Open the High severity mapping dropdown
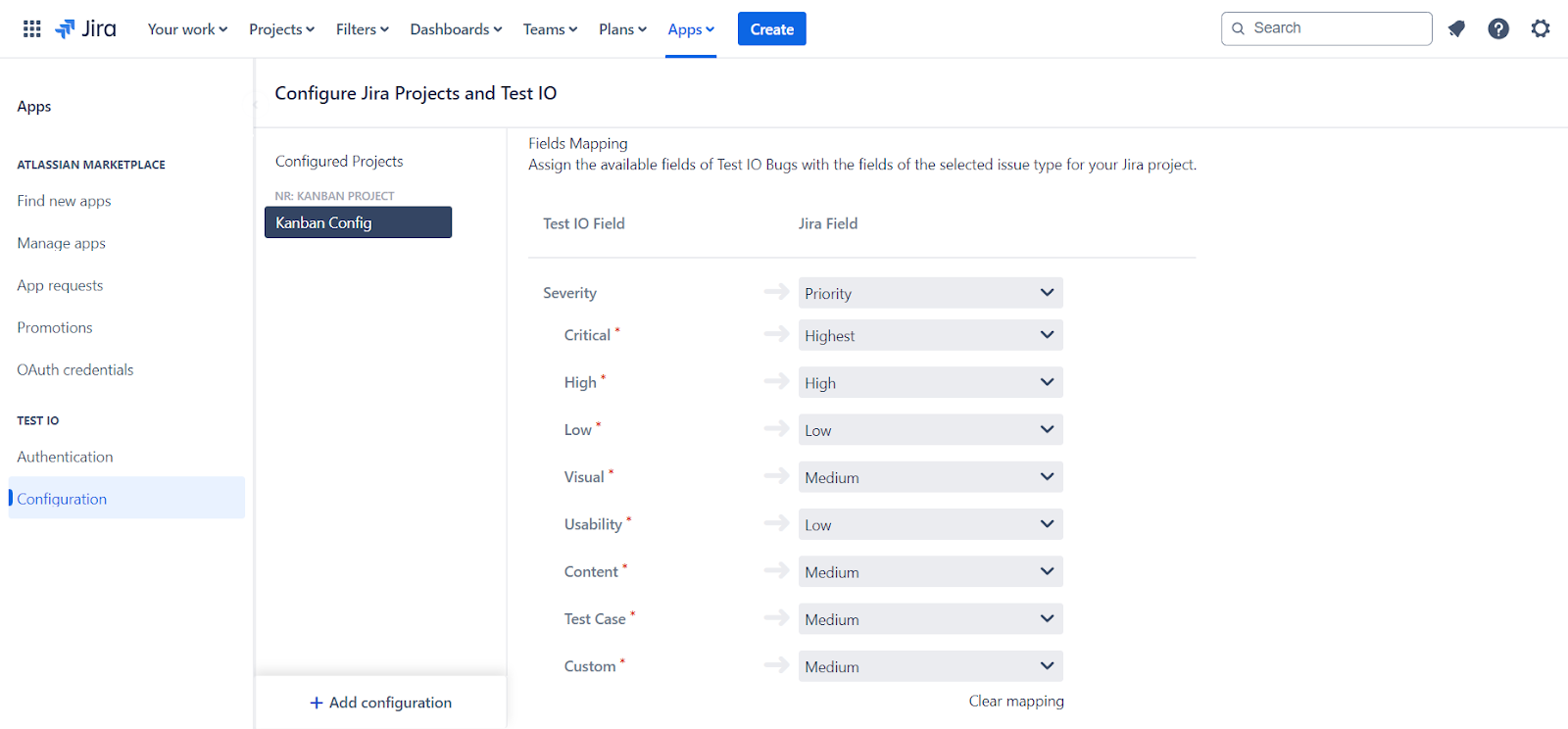The width and height of the screenshot is (1568, 729). point(930,382)
